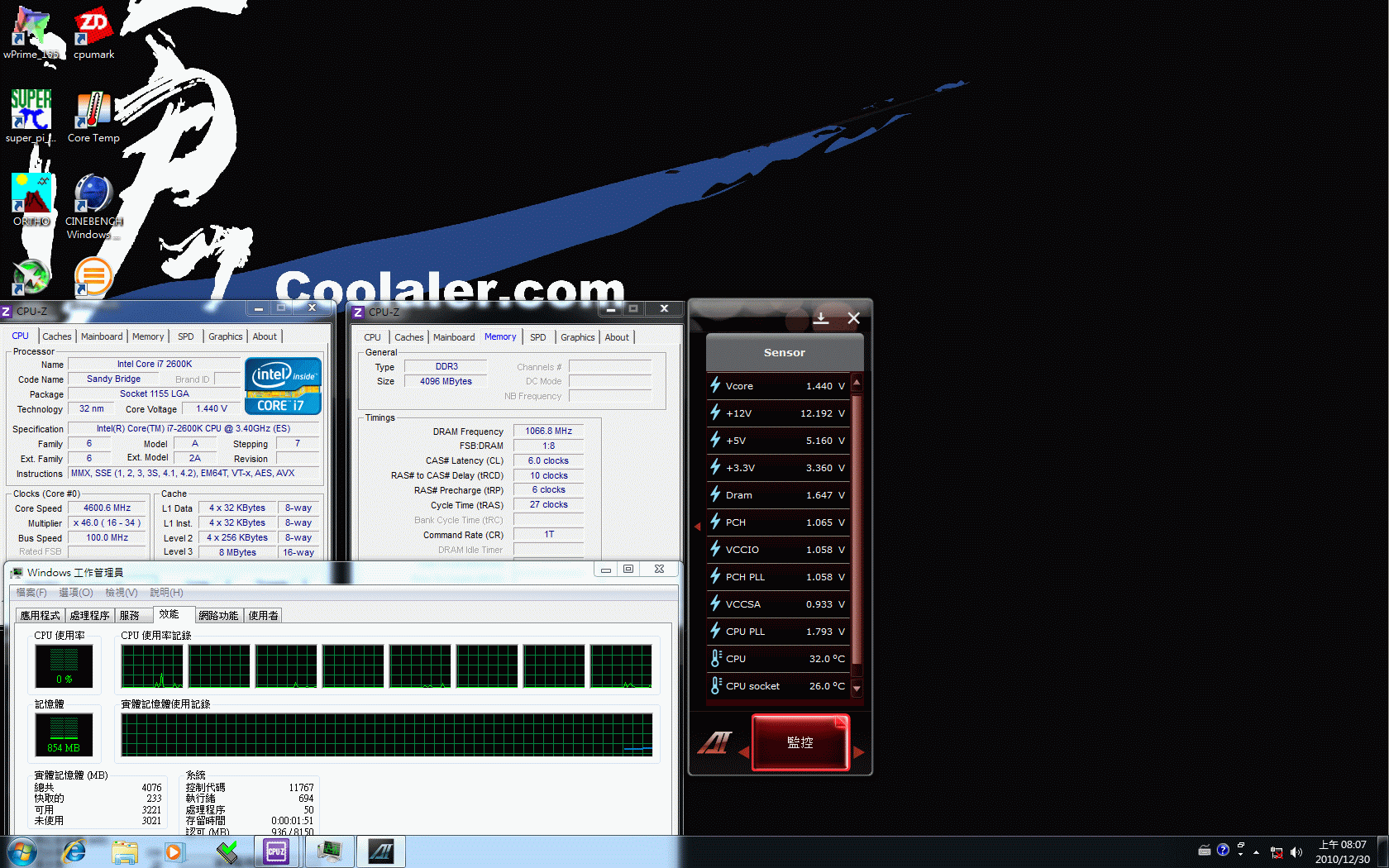Click the DRAM Frequency 1066.8 MHz field

point(549,431)
